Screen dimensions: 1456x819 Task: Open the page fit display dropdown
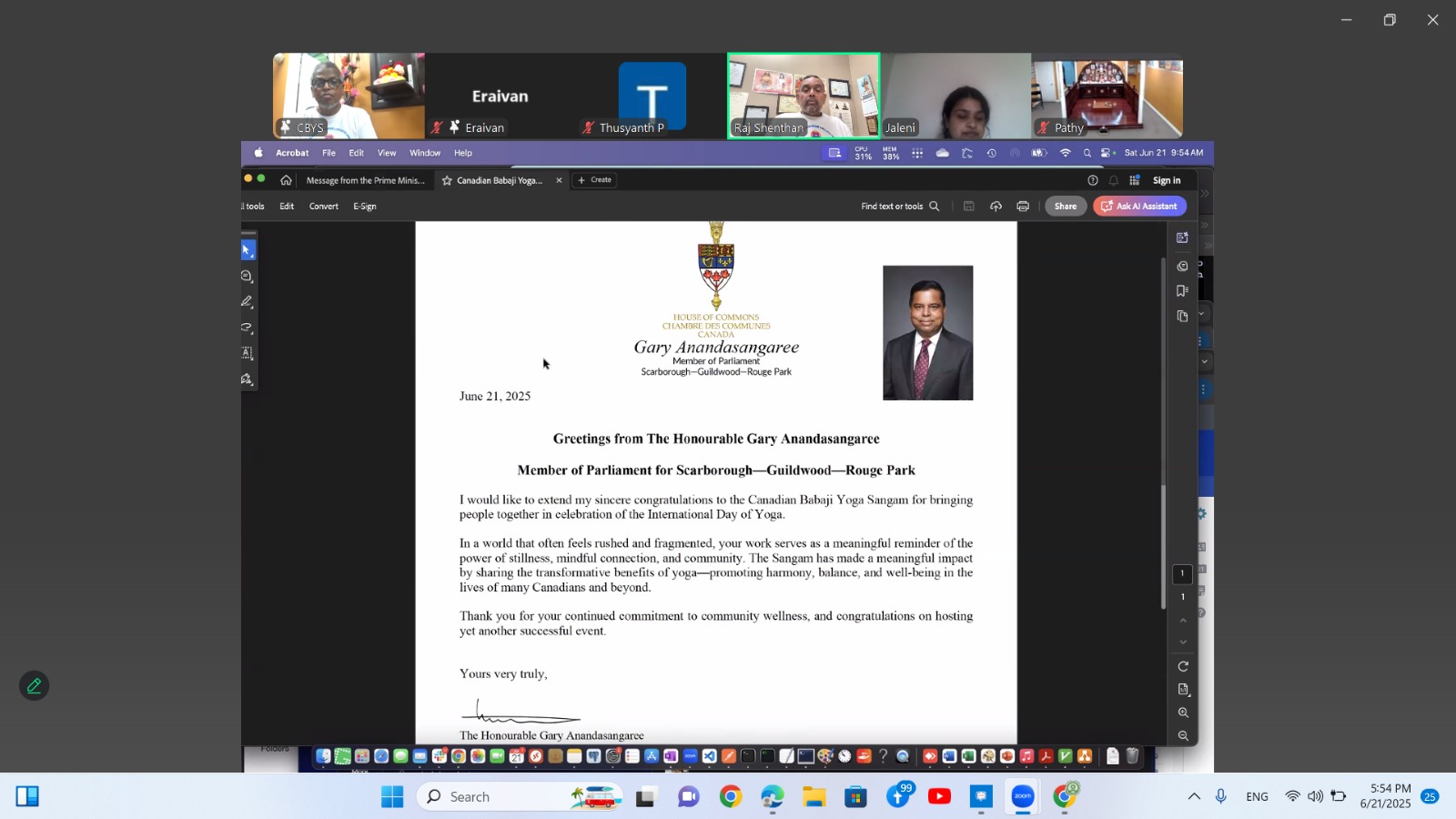pos(1183,690)
